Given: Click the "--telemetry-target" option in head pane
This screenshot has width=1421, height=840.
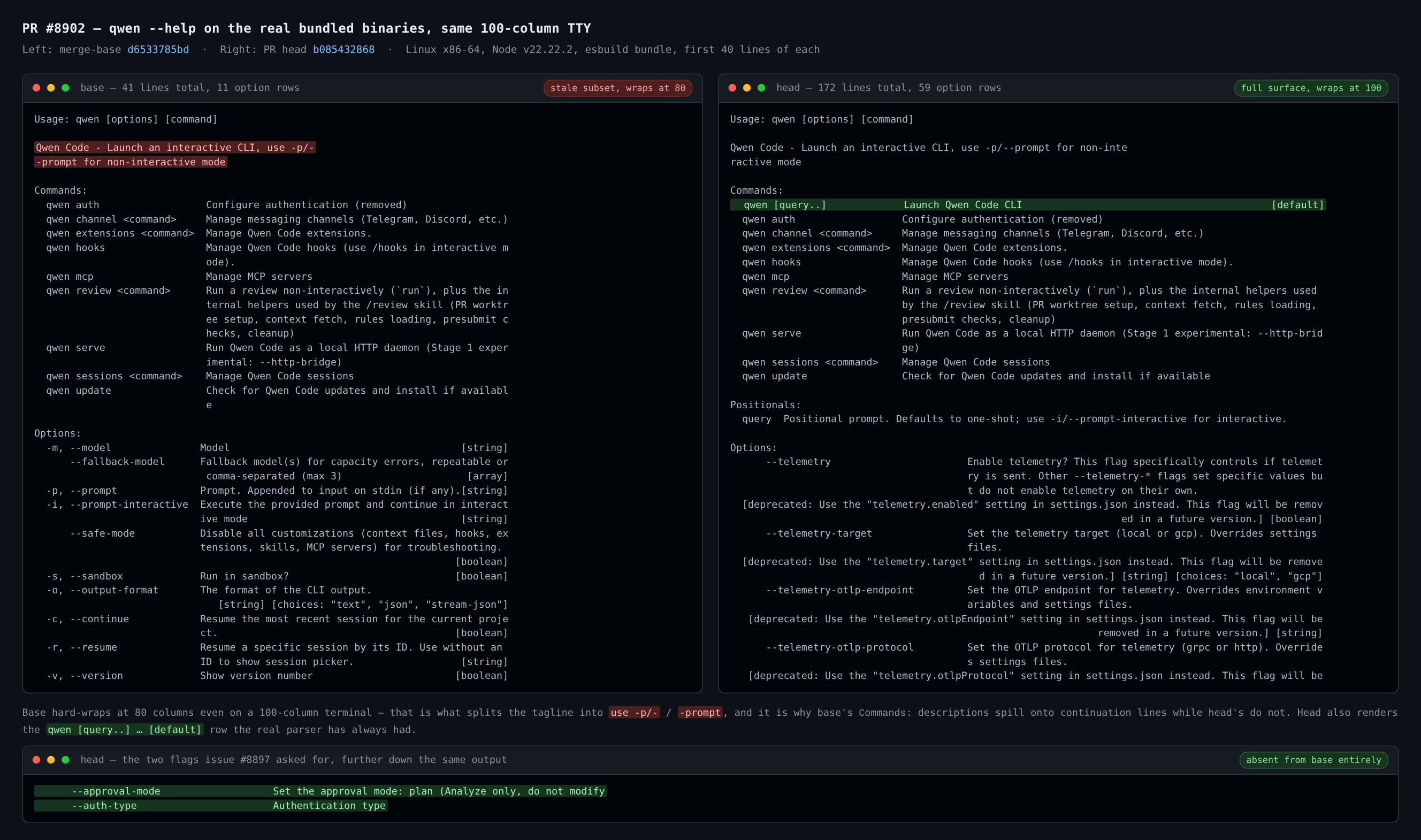Looking at the screenshot, I should 819,533.
